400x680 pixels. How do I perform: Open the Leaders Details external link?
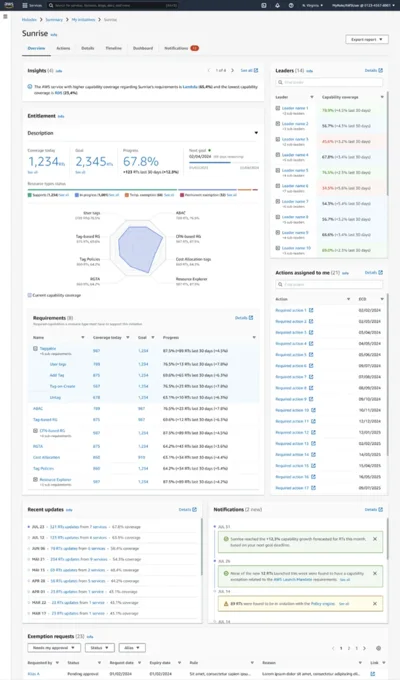point(374,70)
